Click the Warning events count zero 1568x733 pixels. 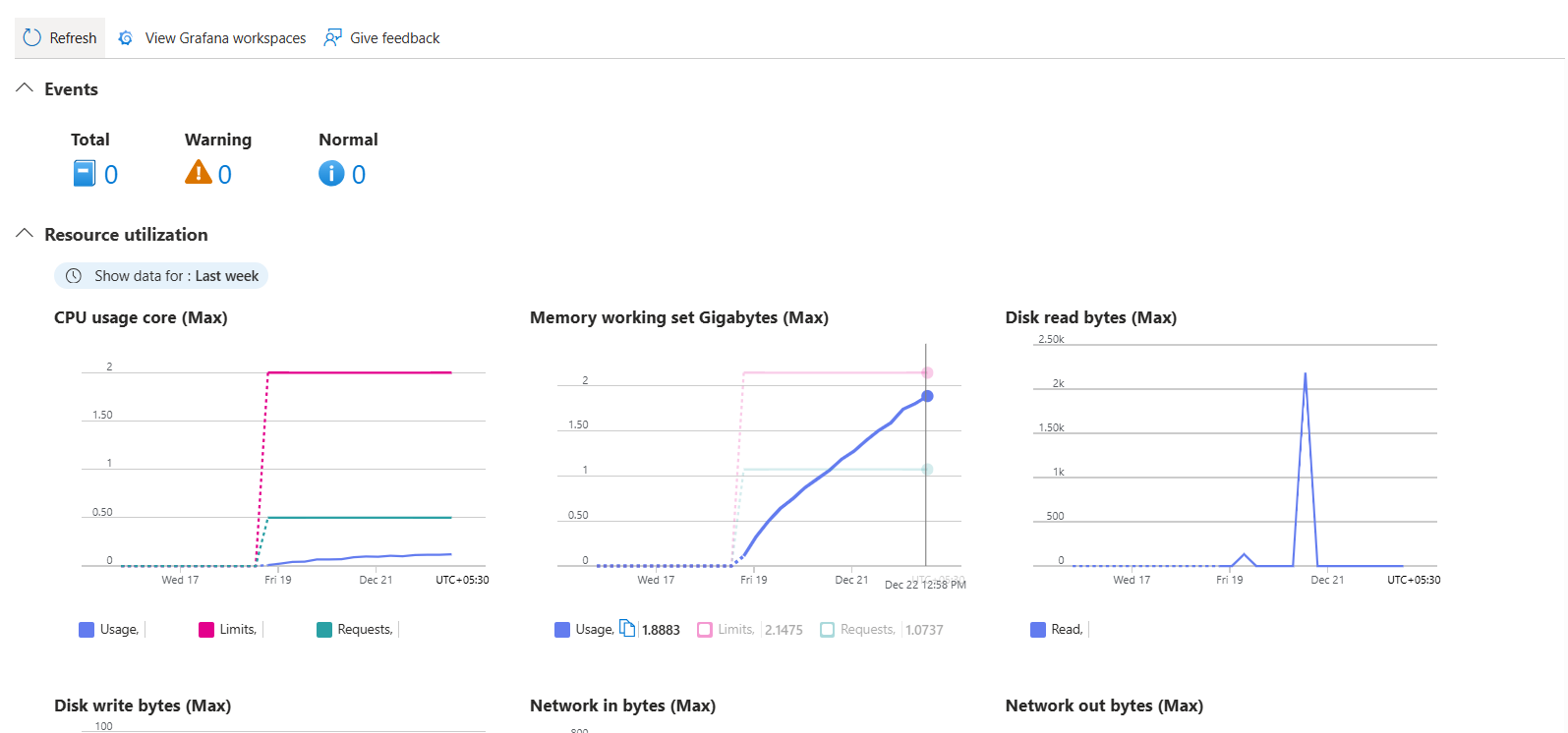[x=225, y=175]
